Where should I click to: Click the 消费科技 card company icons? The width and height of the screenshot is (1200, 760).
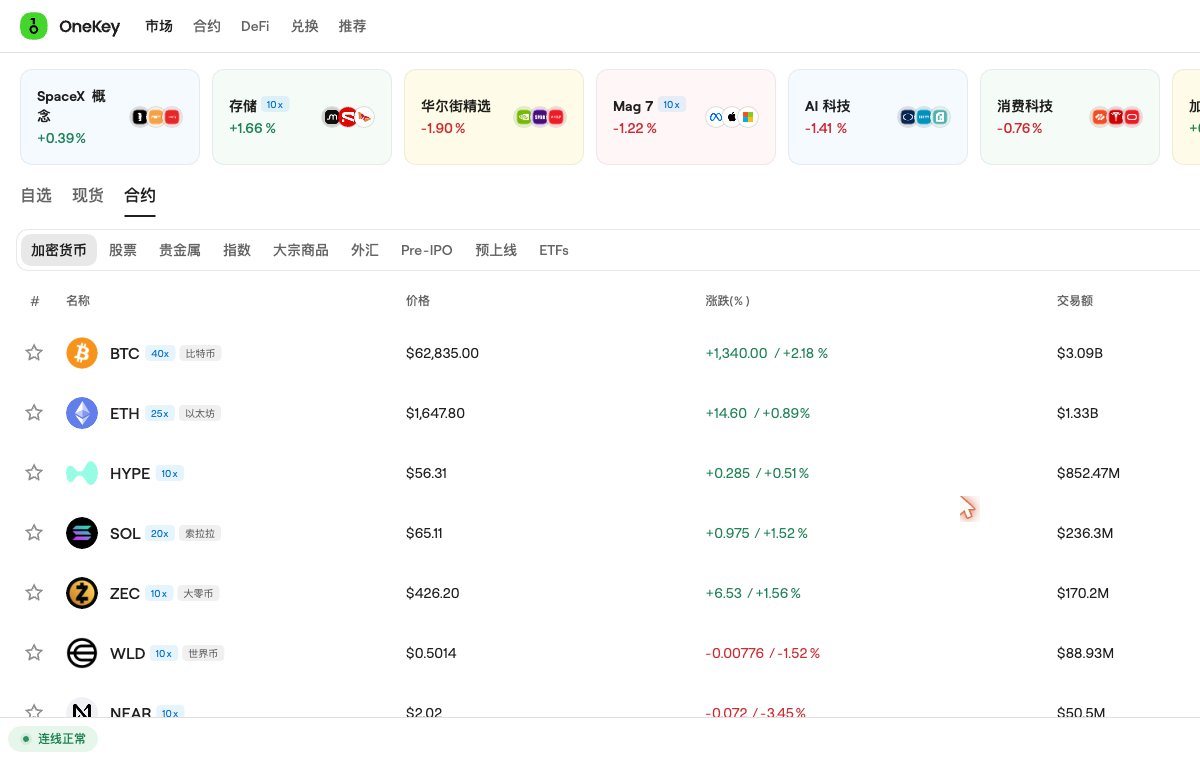pyautogui.click(x=1116, y=117)
